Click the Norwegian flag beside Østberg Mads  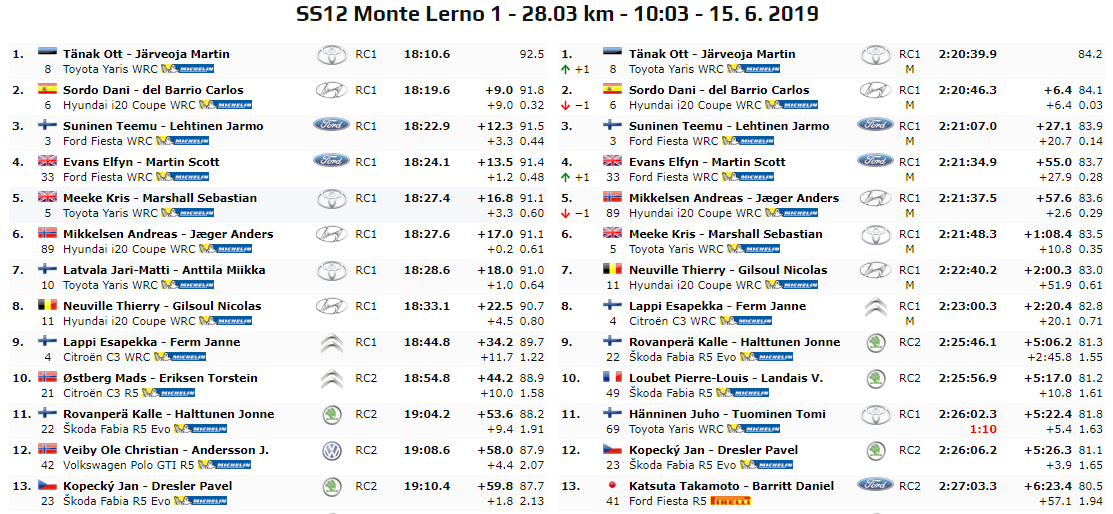pyautogui.click(x=48, y=378)
